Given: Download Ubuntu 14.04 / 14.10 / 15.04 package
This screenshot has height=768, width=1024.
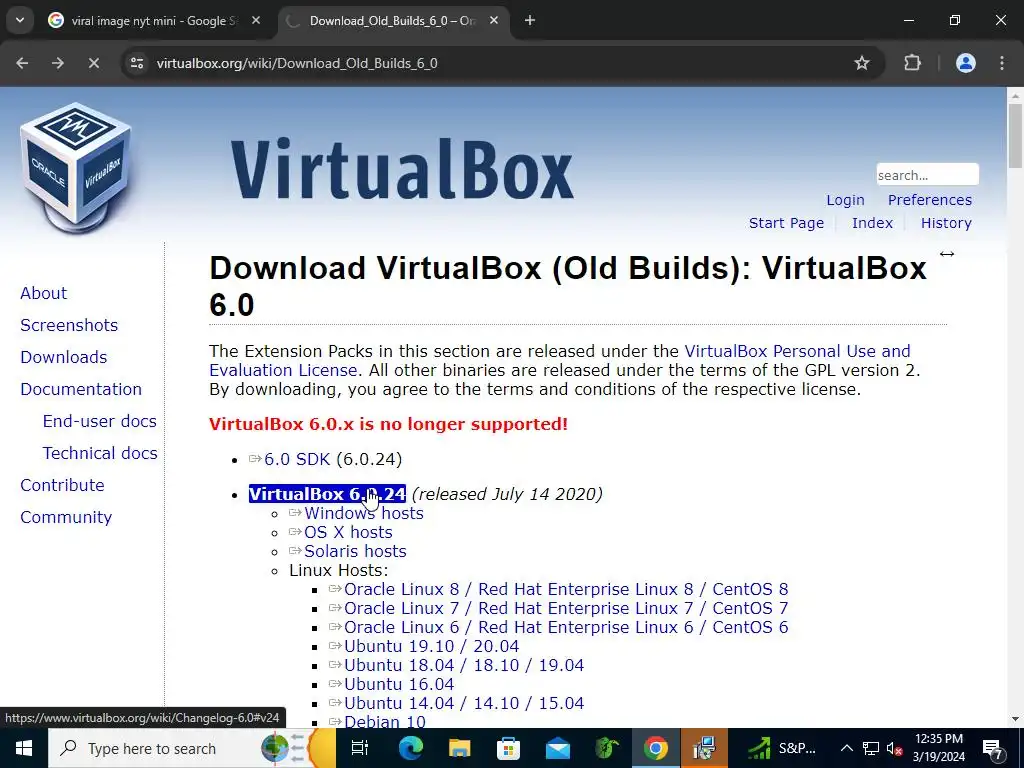Looking at the screenshot, I should point(464,703).
